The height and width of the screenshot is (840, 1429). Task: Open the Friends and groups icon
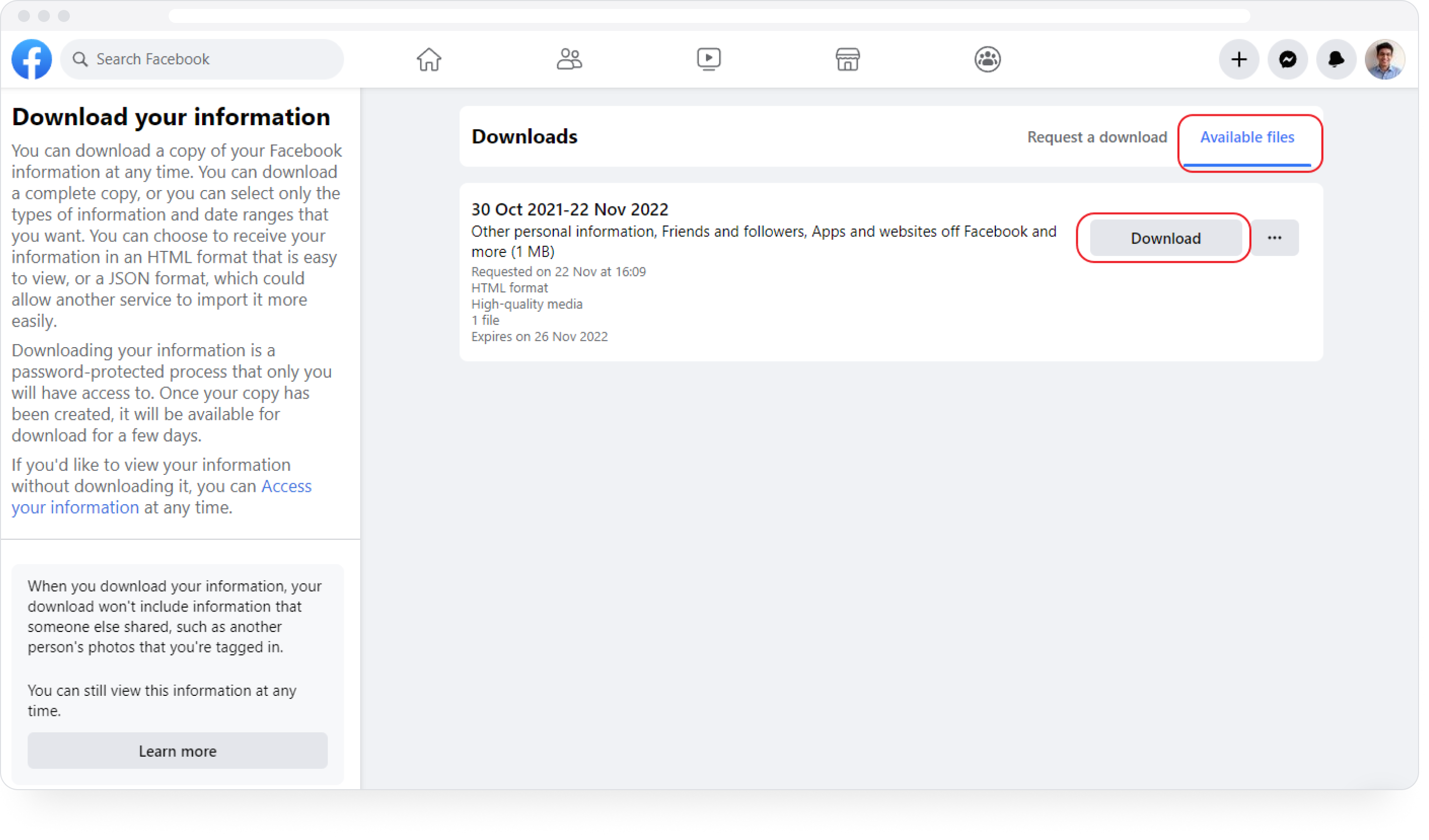point(570,58)
